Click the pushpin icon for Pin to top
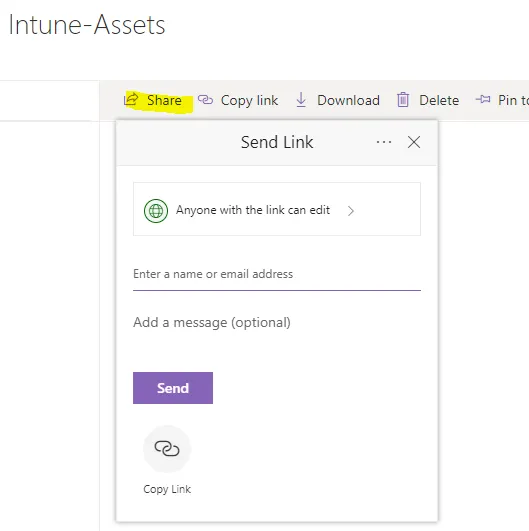Viewport: 529px width, 531px height. 483,99
